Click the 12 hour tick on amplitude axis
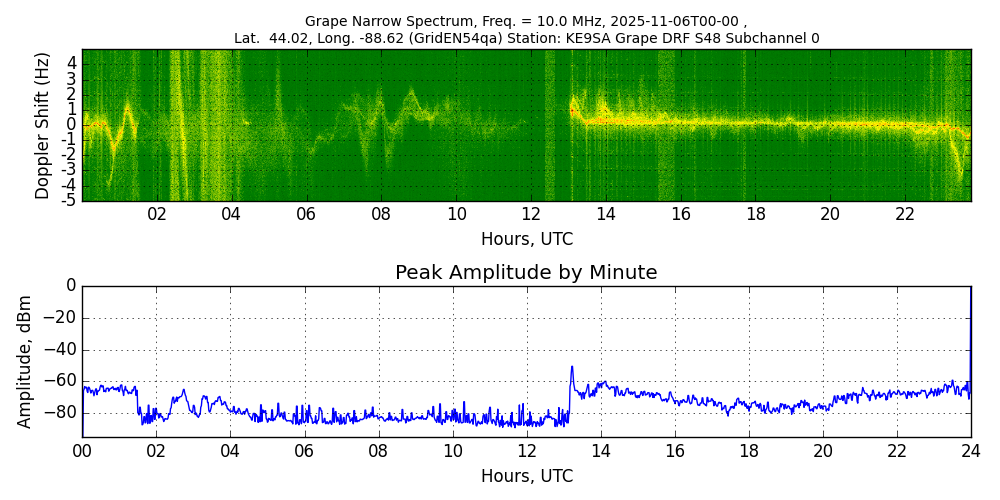1000x500 pixels. [526, 451]
